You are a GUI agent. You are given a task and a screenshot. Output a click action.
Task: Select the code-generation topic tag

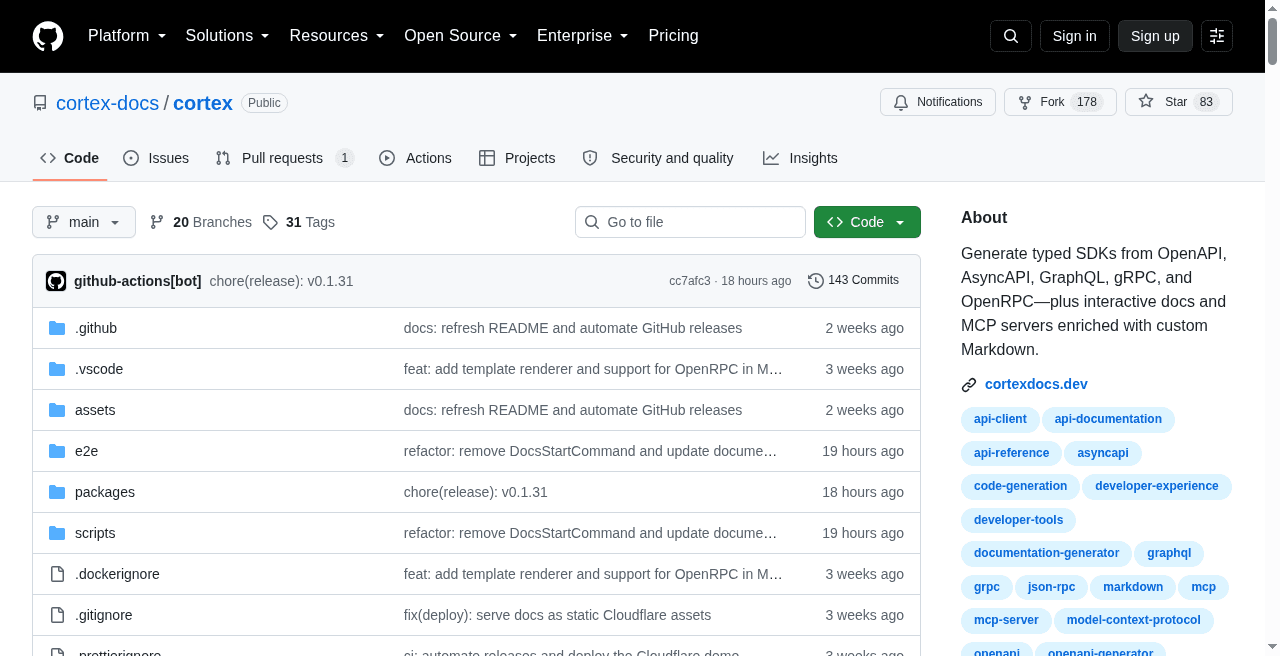(x=1020, y=486)
